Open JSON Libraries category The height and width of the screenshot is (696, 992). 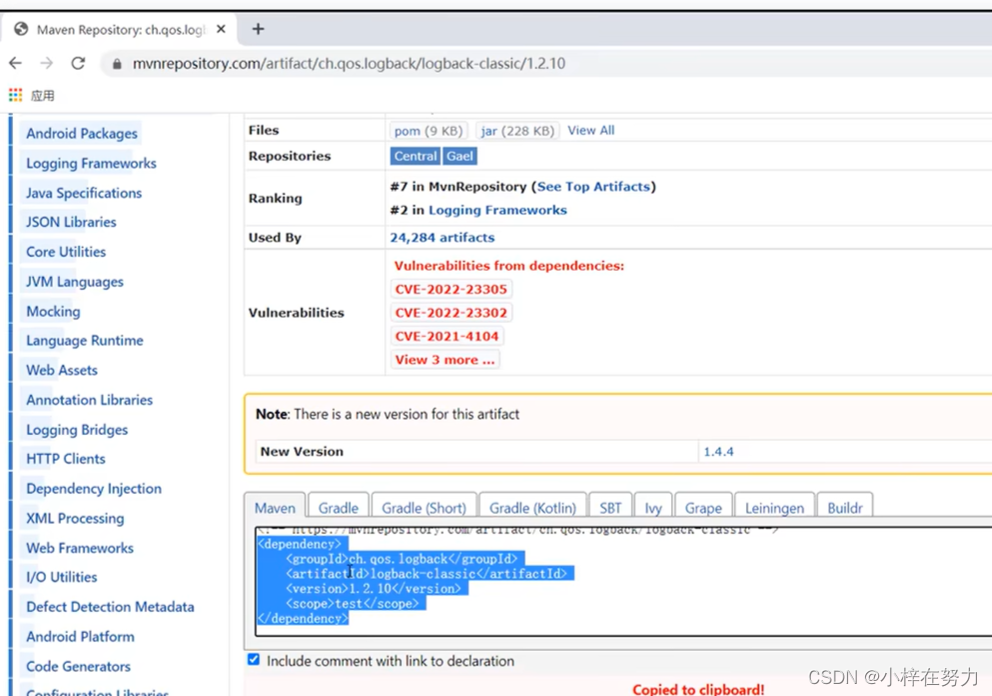71,222
